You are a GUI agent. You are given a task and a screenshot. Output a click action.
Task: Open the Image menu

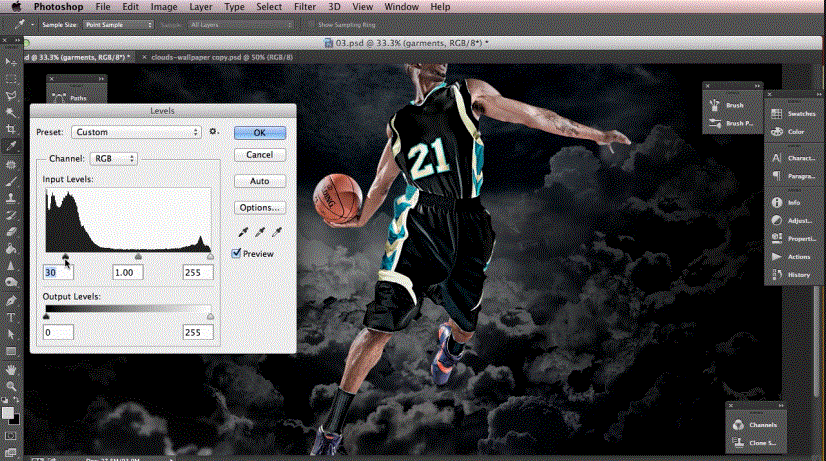coord(164,7)
